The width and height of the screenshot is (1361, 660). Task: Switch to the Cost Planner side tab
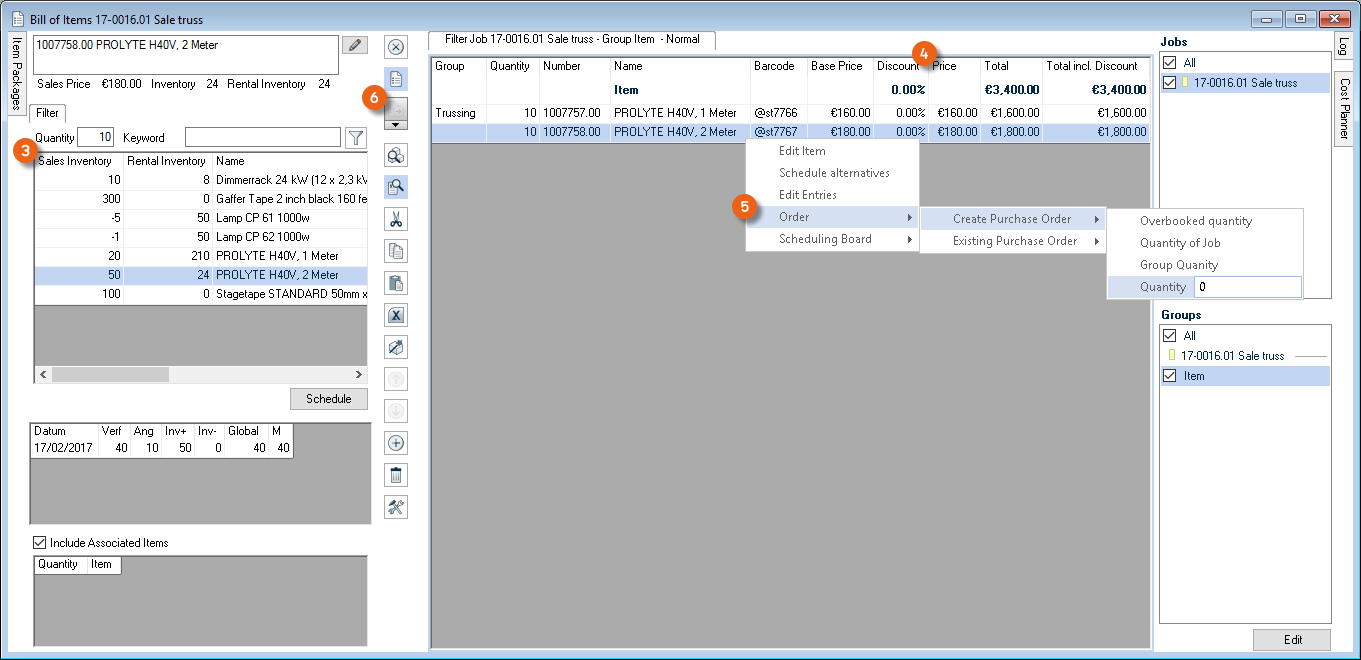(x=1344, y=109)
